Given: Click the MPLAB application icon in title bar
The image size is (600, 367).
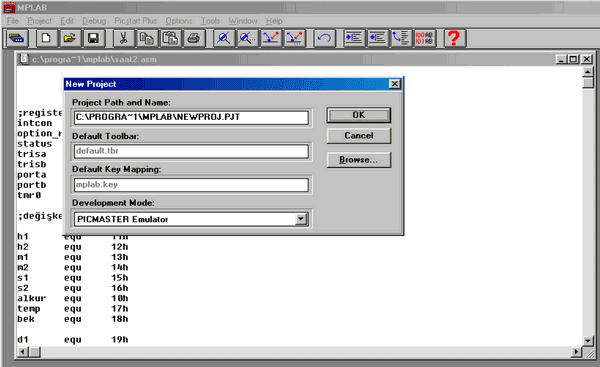Looking at the screenshot, I should pyautogui.click(x=9, y=7).
